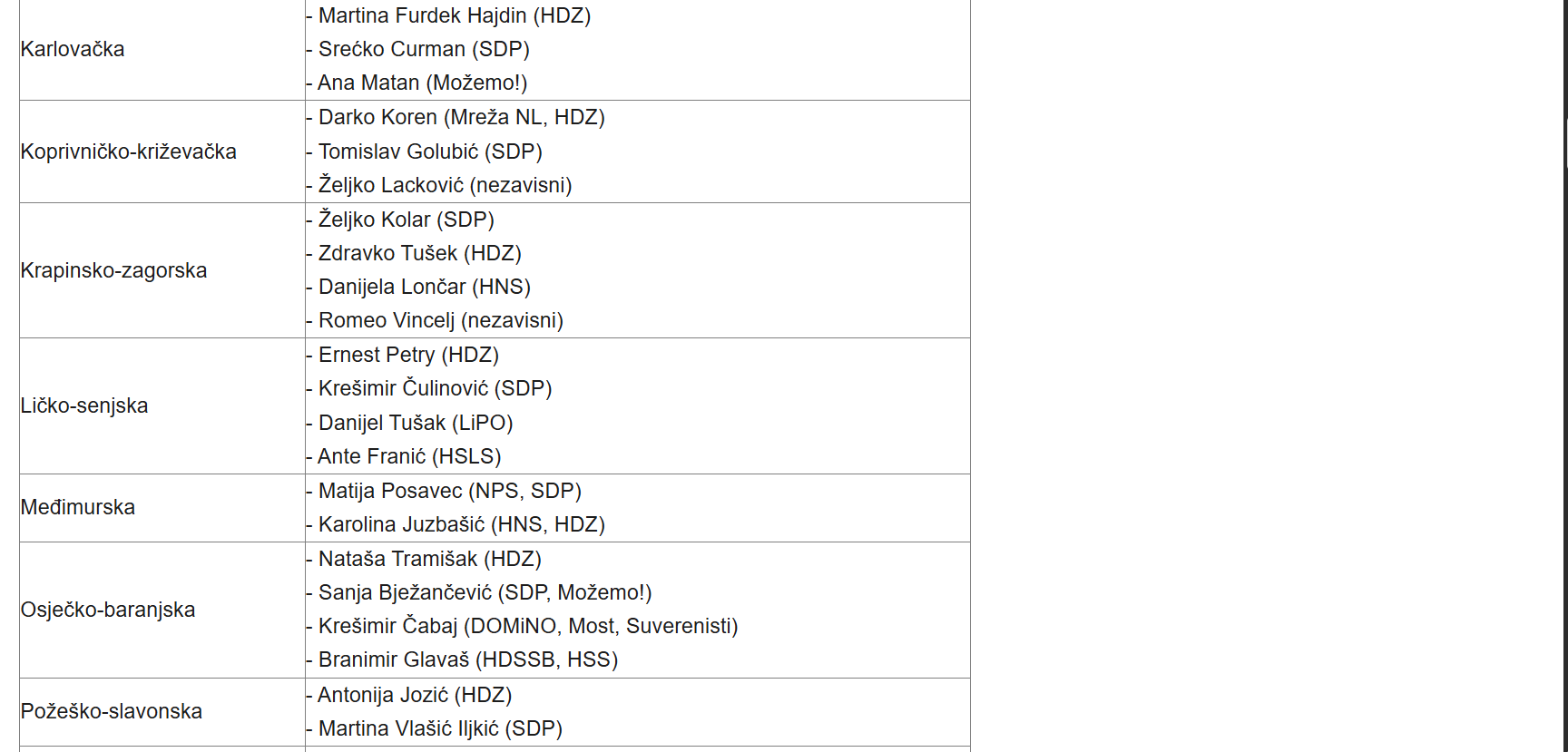Click the Međimurska county label
This screenshot has height=752, width=1568.
click(x=78, y=508)
